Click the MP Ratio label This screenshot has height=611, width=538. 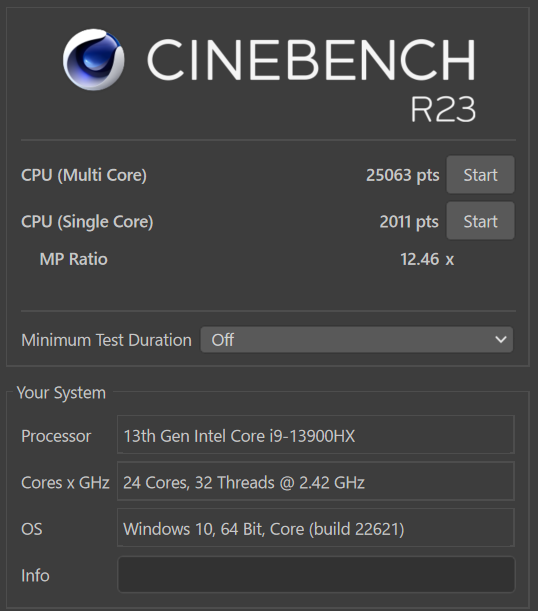point(74,259)
